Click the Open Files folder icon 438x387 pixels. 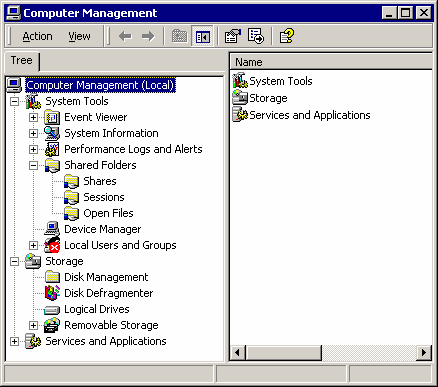[71, 213]
